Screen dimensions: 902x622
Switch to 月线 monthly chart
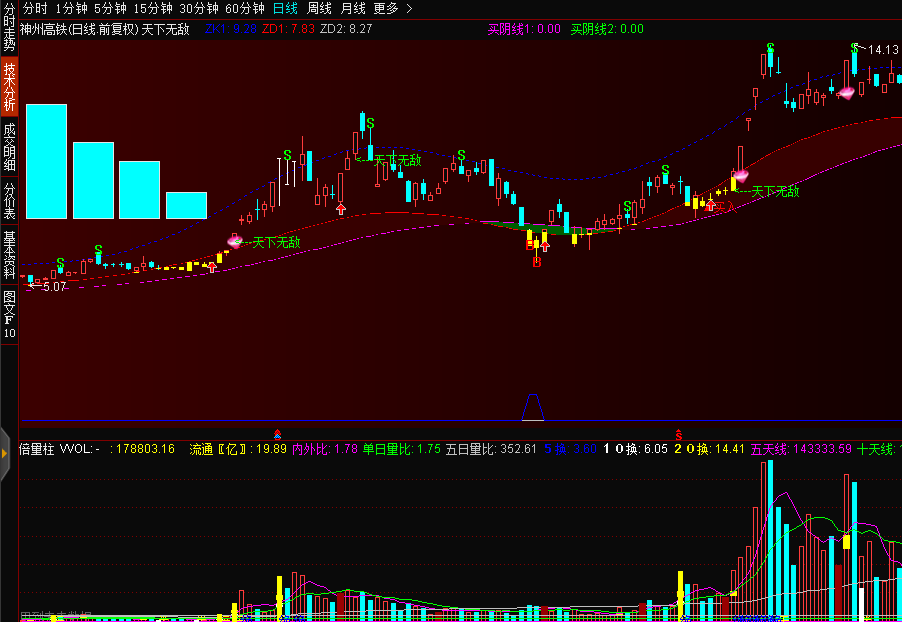[x=353, y=9]
